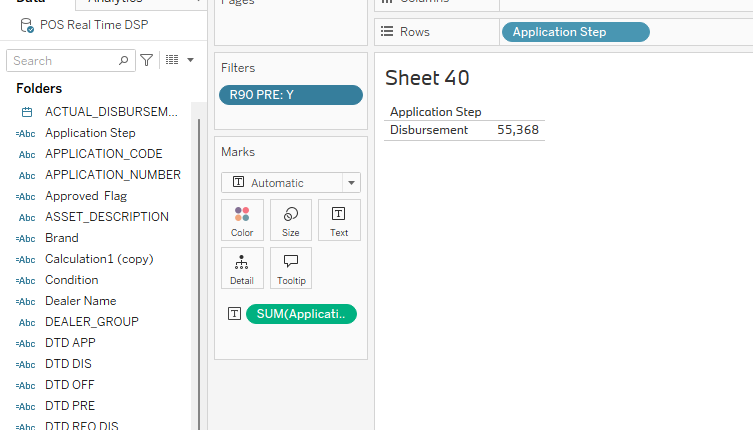The height and width of the screenshot is (430, 753).
Task: Select the DTD APP field
Action: [x=70, y=343]
